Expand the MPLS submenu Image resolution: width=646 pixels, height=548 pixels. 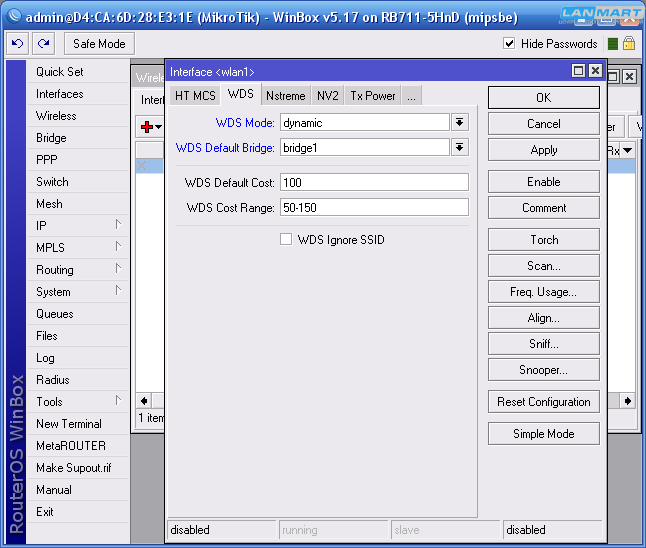[118, 247]
